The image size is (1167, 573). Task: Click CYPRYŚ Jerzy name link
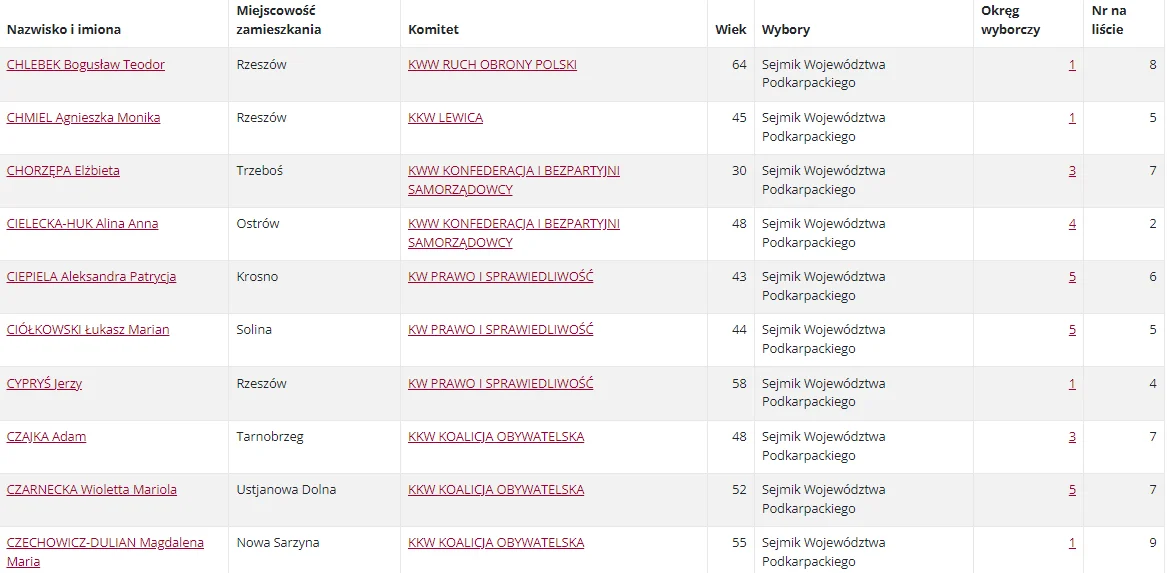[44, 384]
